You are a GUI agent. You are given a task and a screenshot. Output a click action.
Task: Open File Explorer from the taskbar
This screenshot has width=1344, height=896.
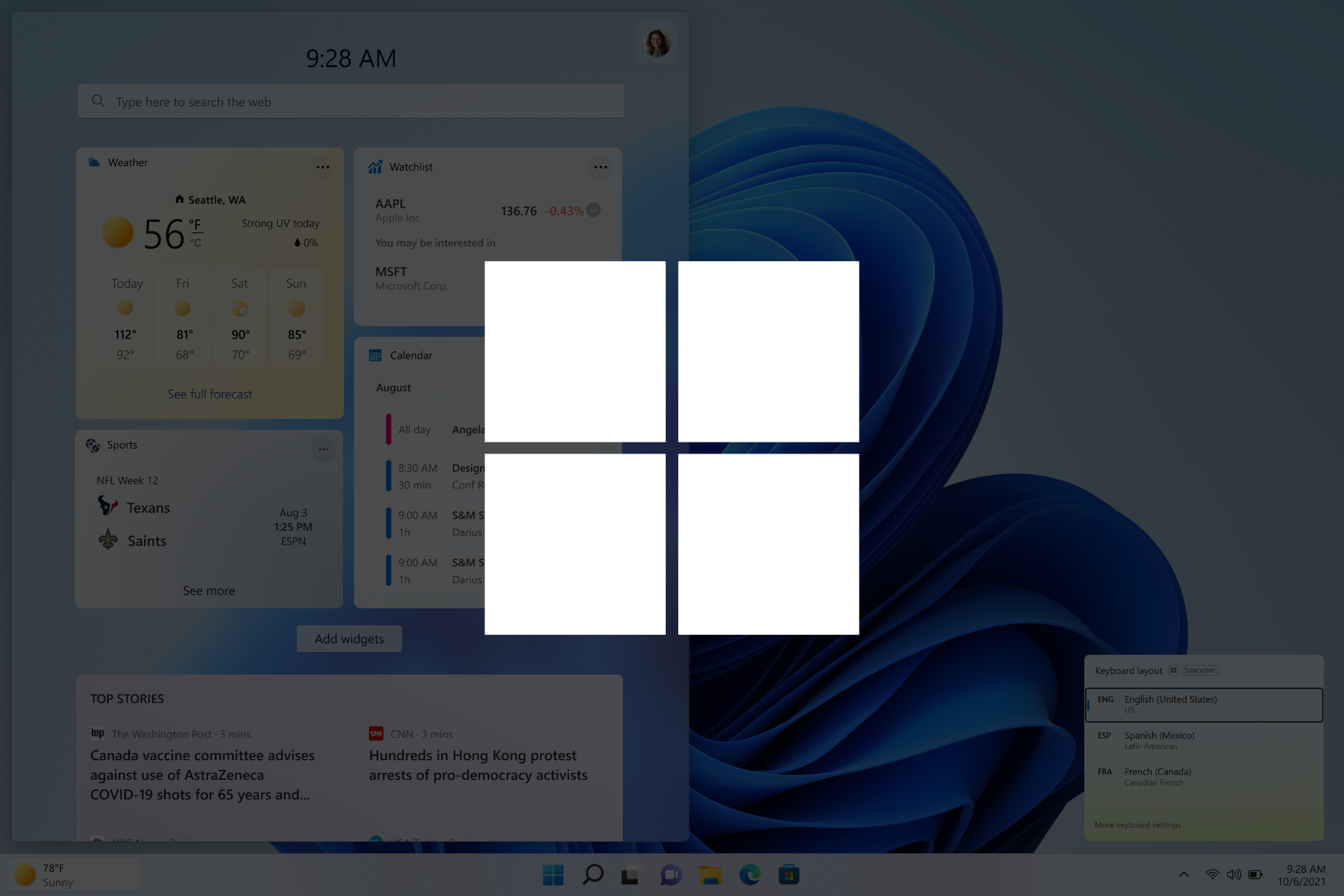[710, 875]
